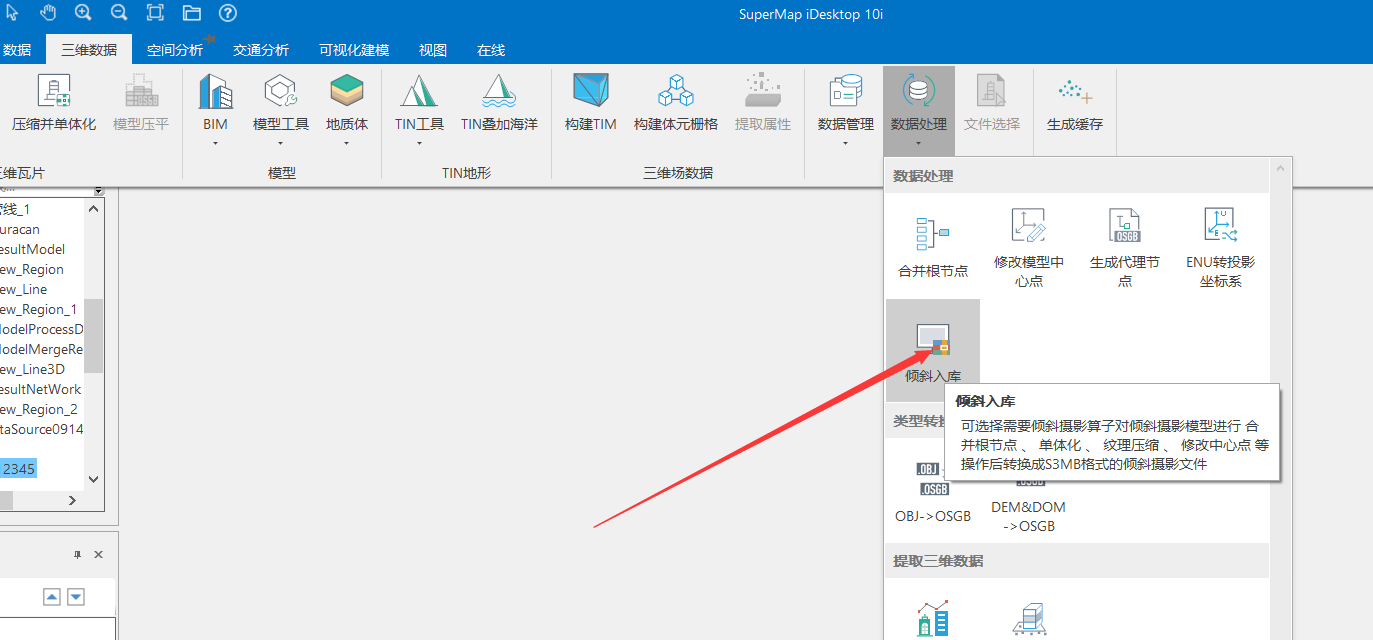Select ENU转投影坐标系 tool

1220,246
